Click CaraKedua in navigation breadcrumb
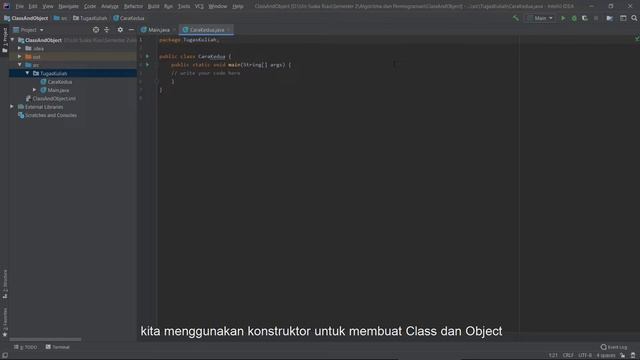640x360 pixels. 129,18
